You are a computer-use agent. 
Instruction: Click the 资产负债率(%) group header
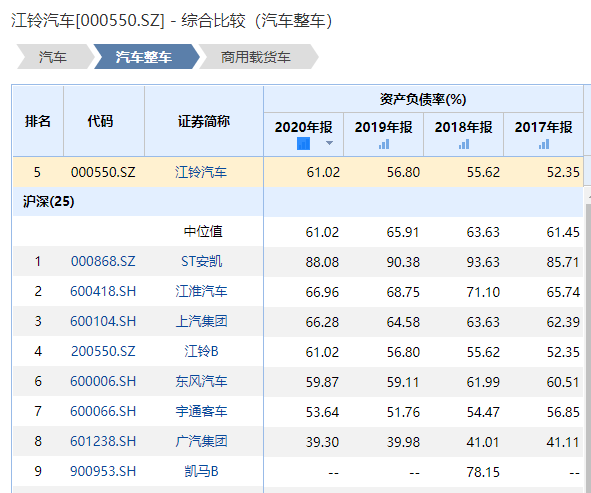[x=423, y=100]
